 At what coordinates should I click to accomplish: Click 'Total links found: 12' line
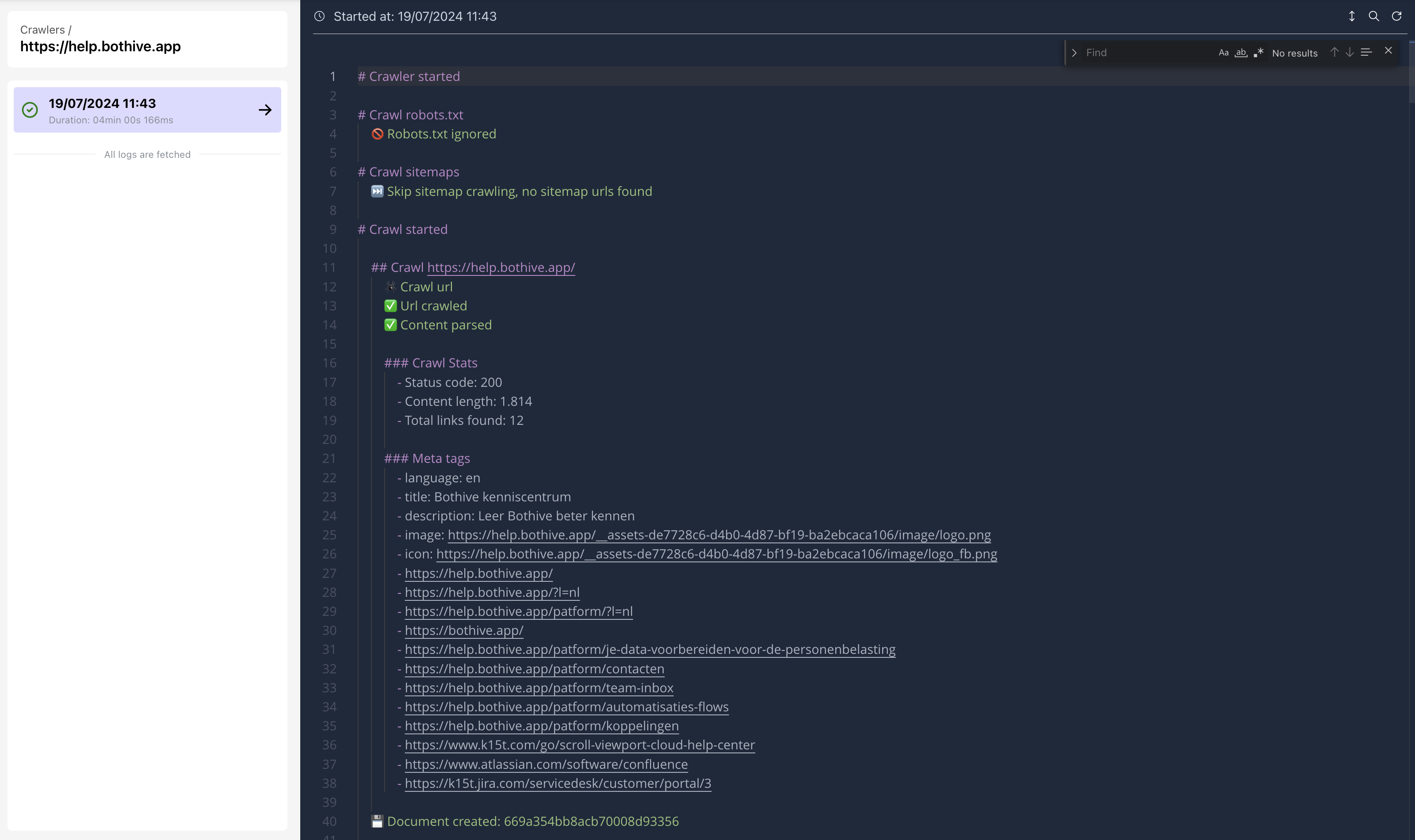point(461,420)
